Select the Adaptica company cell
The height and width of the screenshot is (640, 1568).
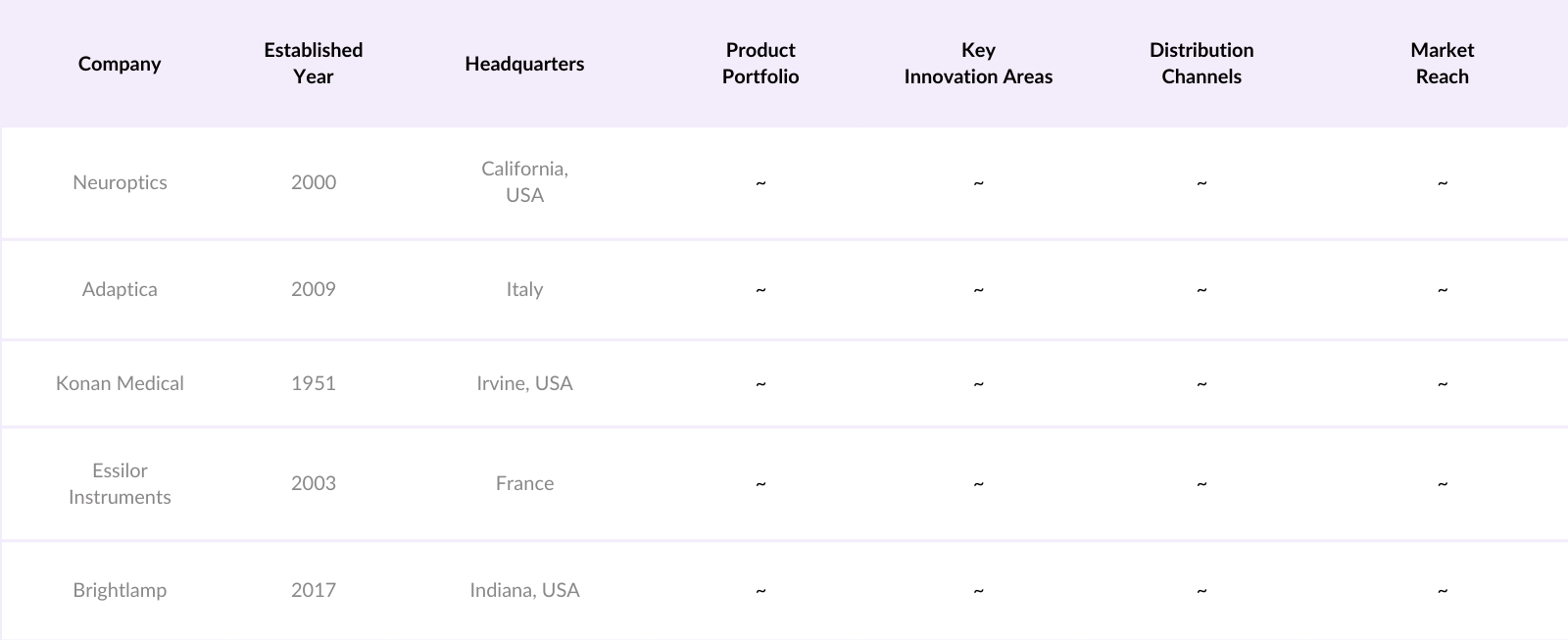point(120,289)
